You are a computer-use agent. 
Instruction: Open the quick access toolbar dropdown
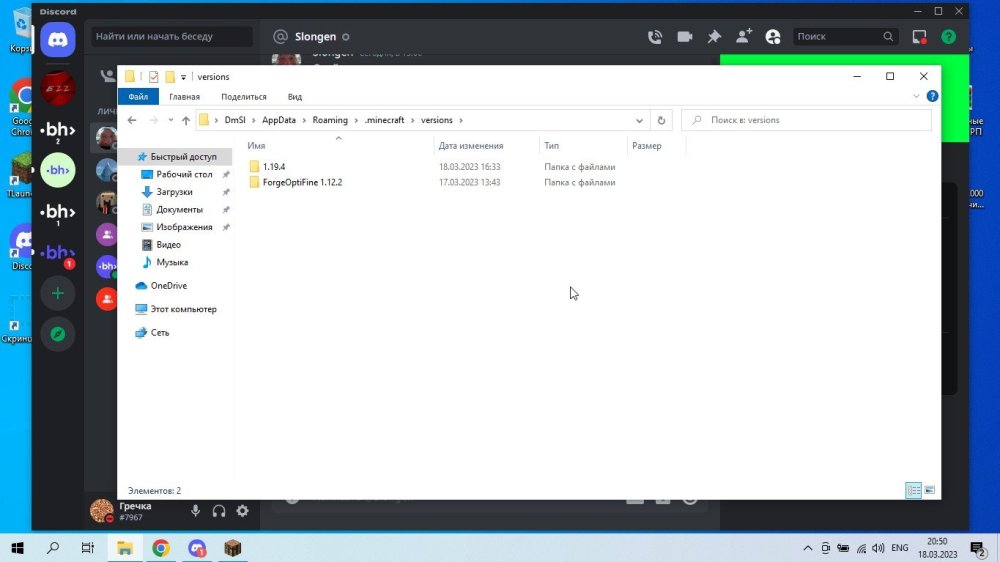(x=183, y=77)
